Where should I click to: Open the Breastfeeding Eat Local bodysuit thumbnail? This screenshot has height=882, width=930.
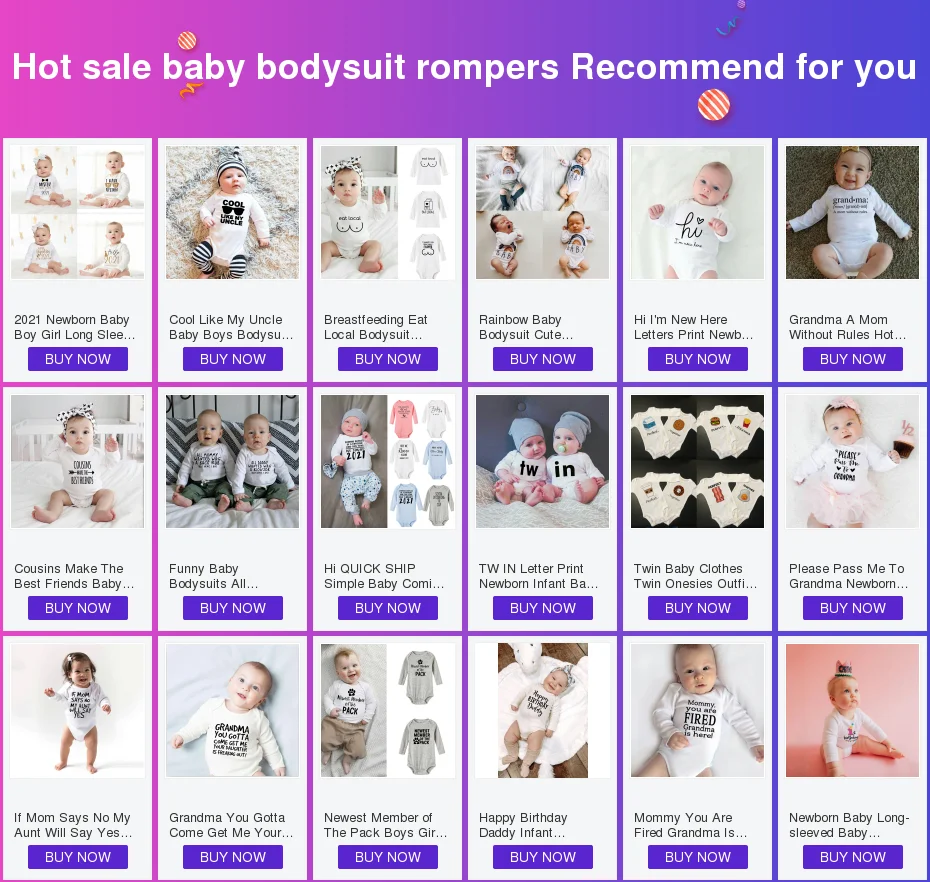pos(388,212)
